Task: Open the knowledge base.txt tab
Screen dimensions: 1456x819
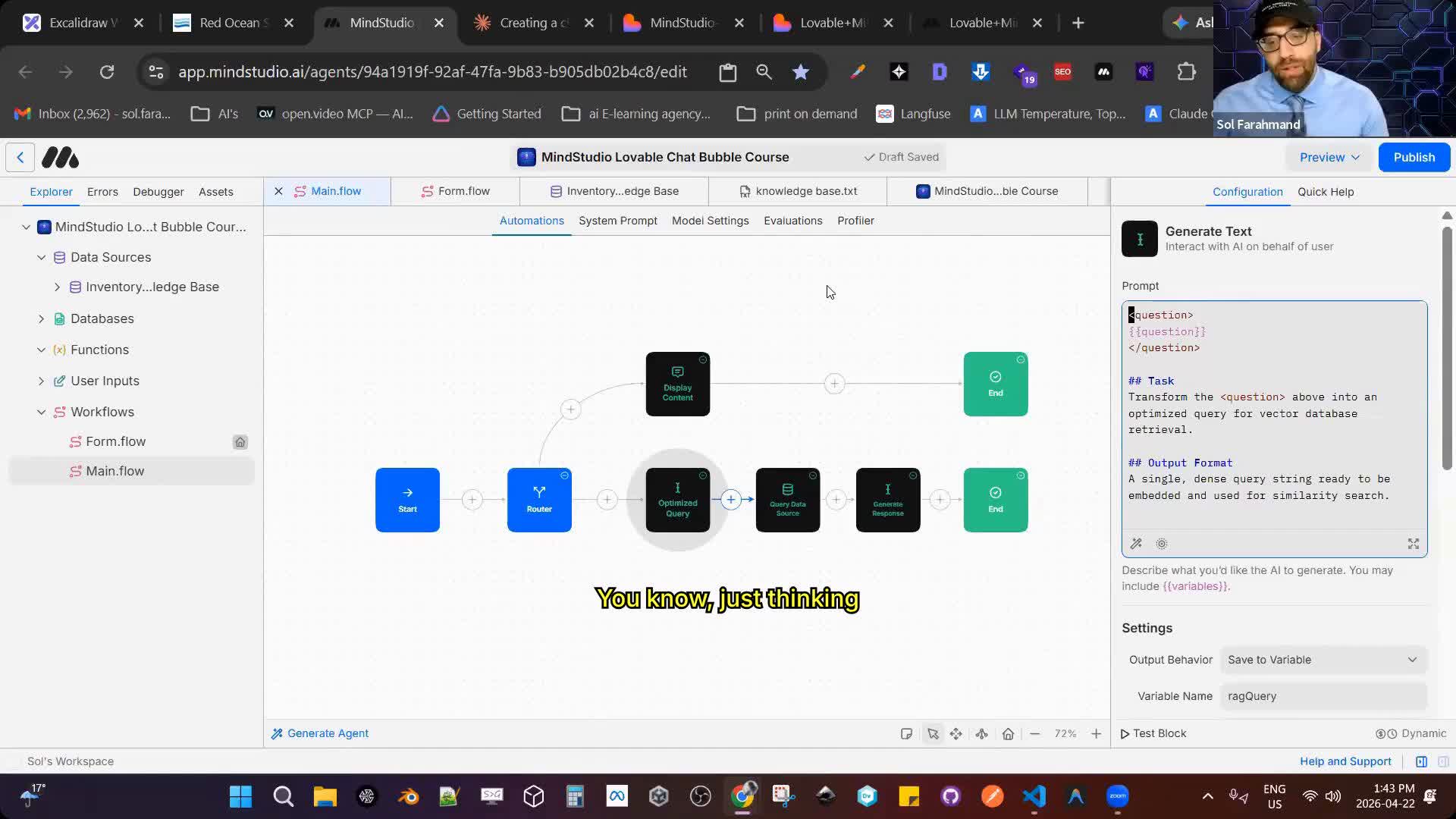Action: tap(799, 192)
